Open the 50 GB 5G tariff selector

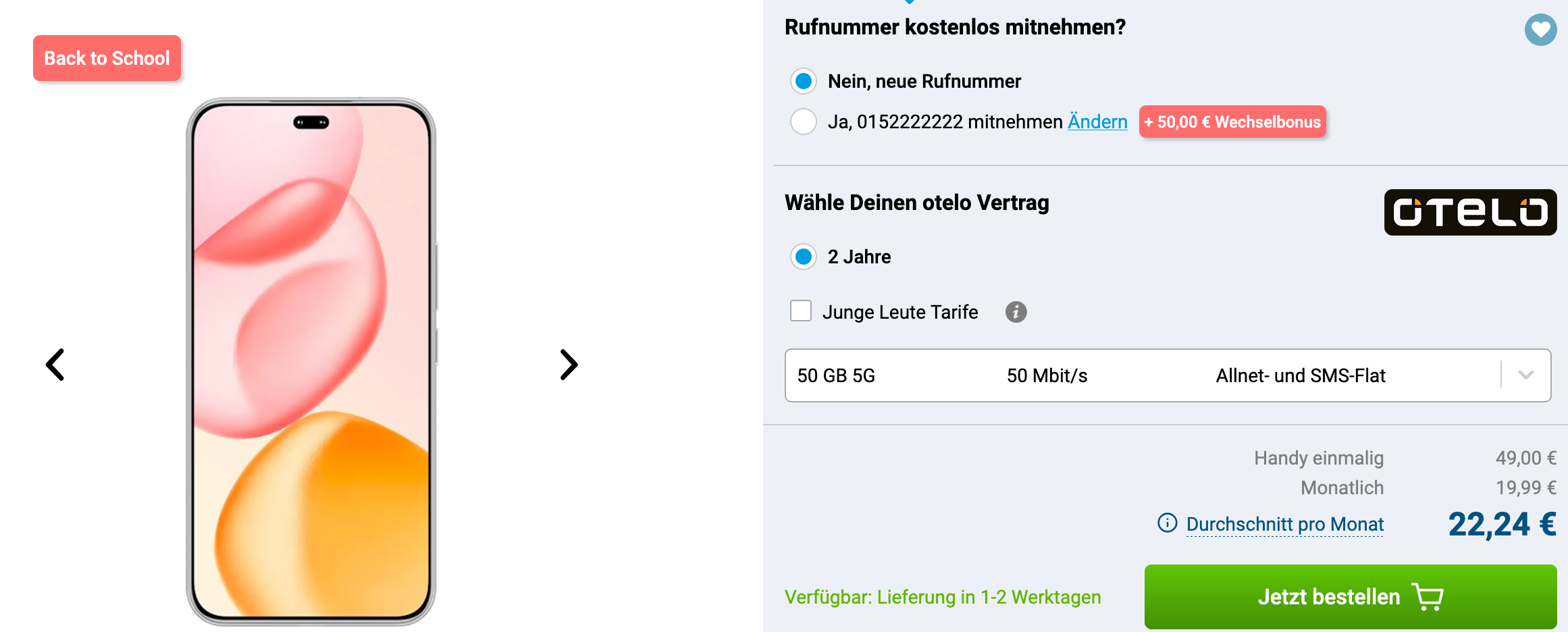1168,375
